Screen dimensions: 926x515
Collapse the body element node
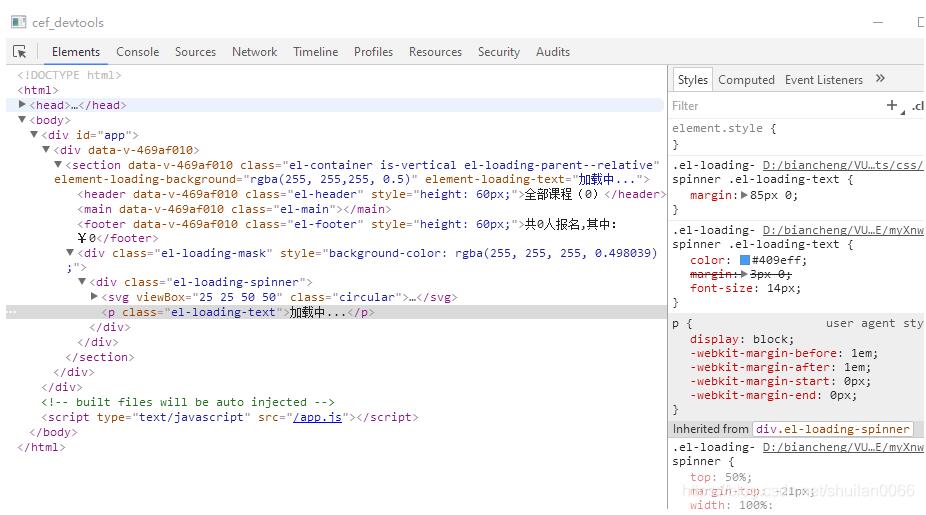coord(22,119)
